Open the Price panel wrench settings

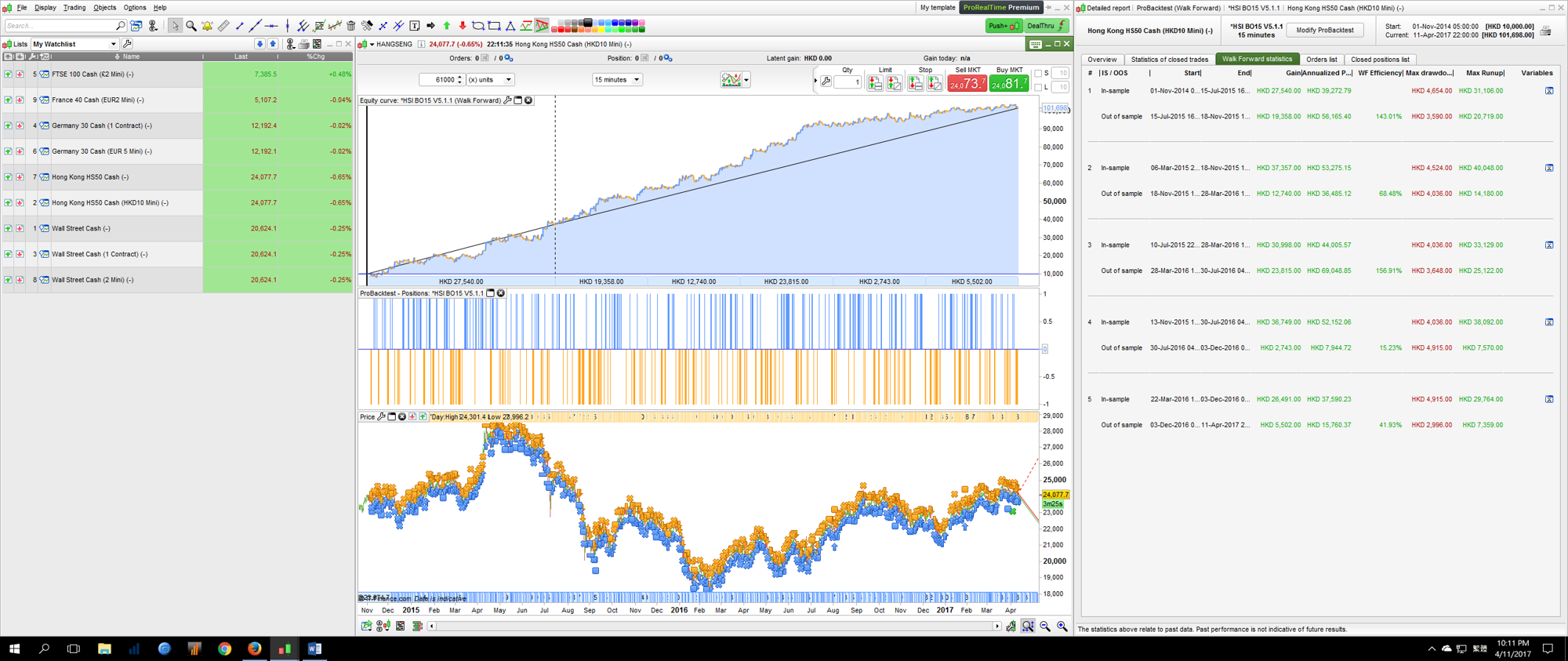(382, 416)
